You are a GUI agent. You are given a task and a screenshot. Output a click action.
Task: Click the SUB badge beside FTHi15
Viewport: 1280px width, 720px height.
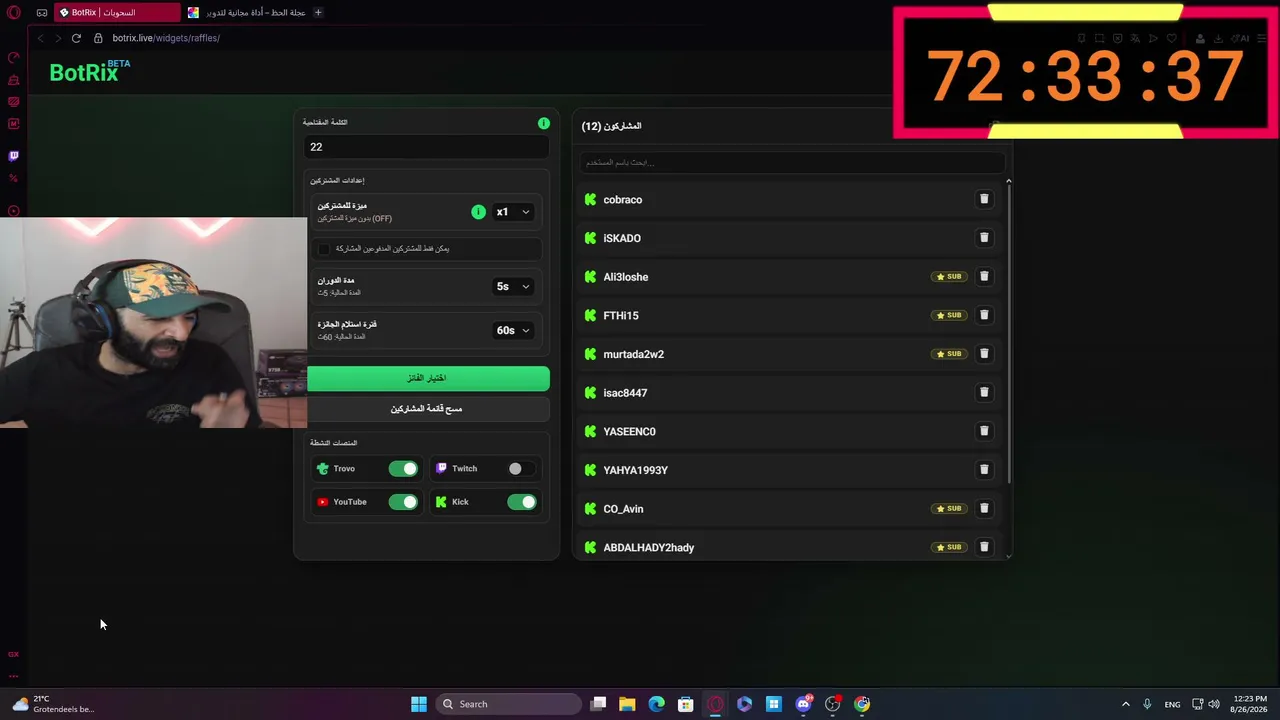tap(949, 315)
